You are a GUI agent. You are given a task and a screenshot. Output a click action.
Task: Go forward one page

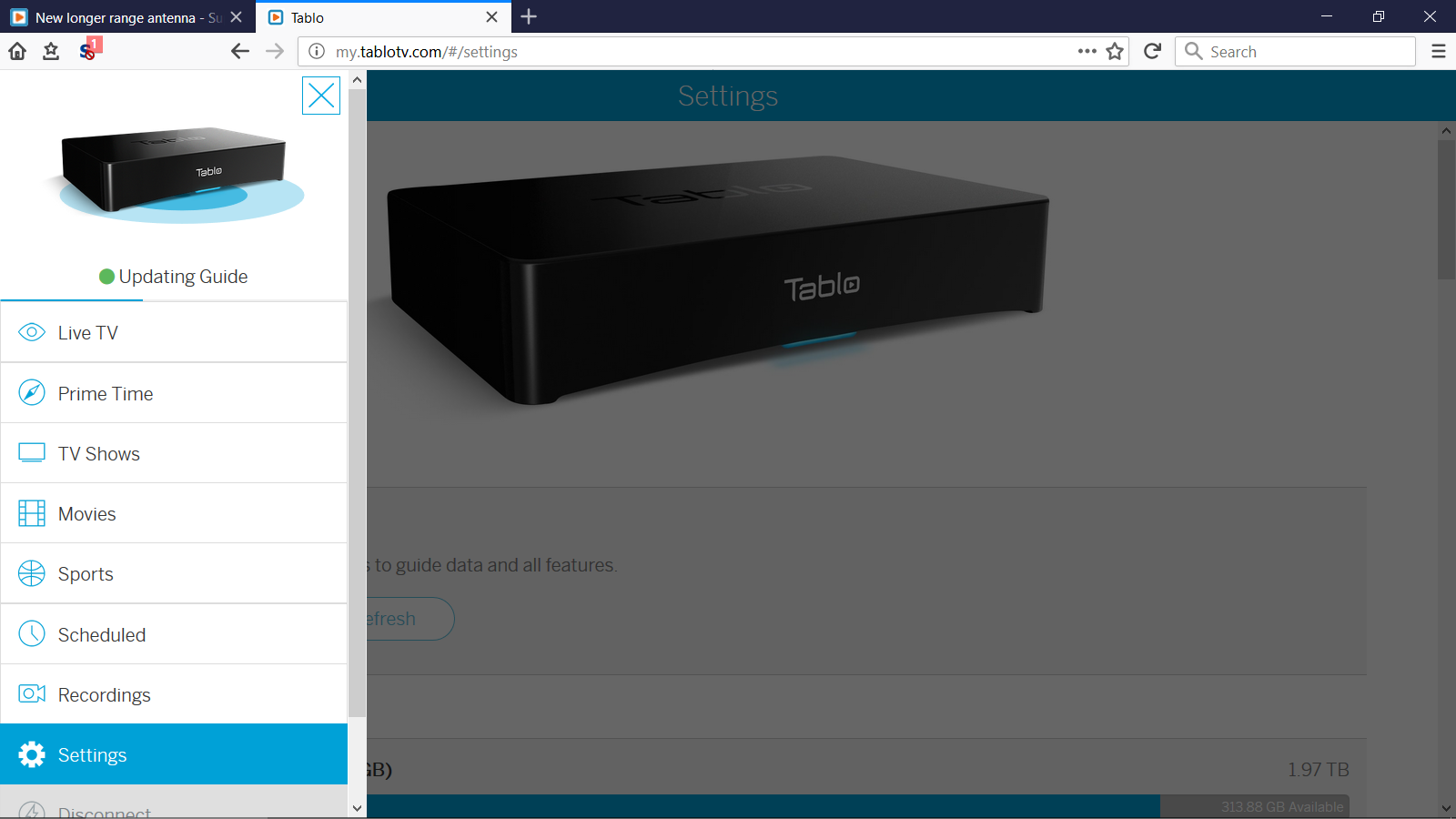pos(275,52)
